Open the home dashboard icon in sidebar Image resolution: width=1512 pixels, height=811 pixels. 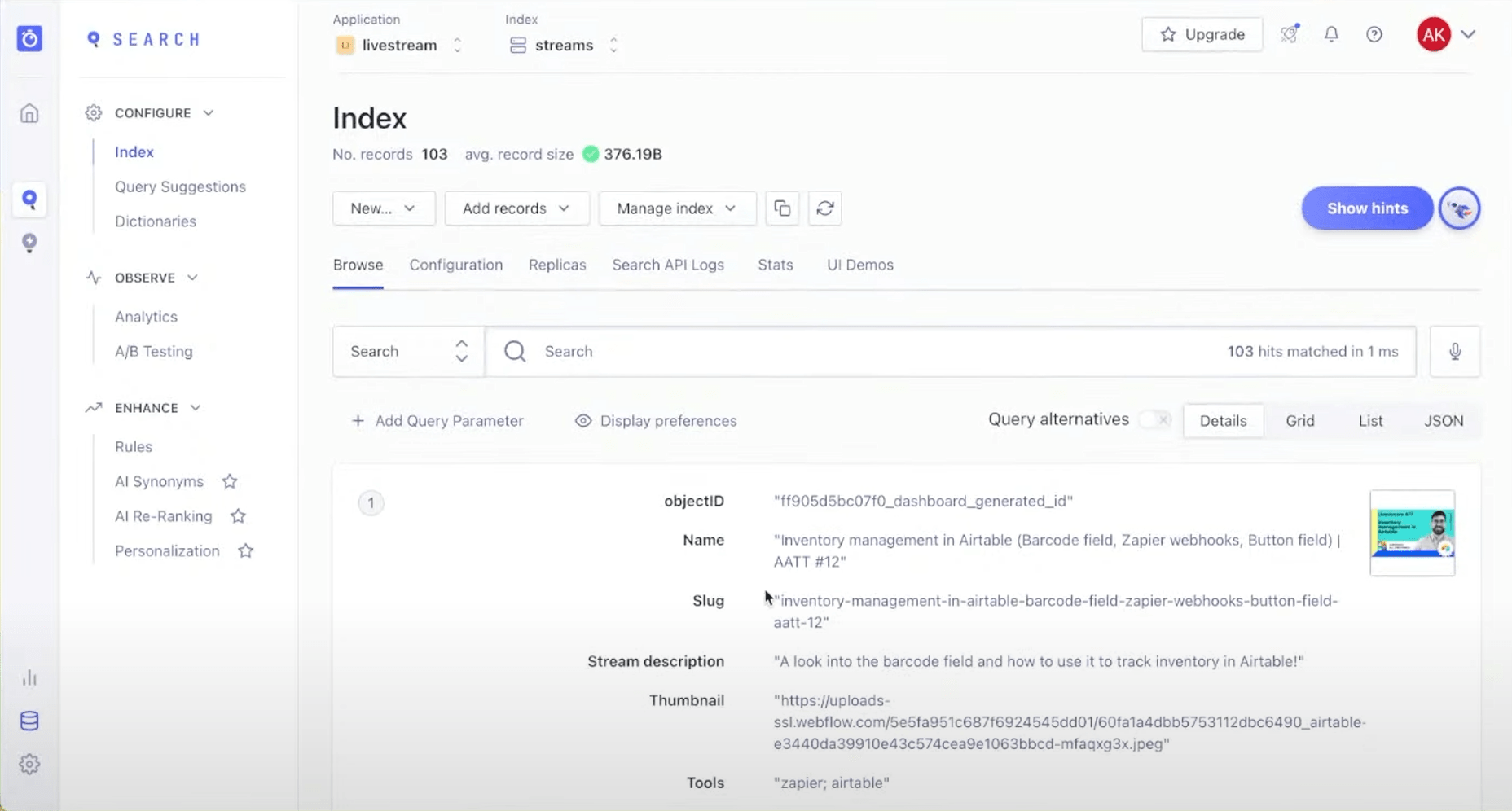[29, 113]
